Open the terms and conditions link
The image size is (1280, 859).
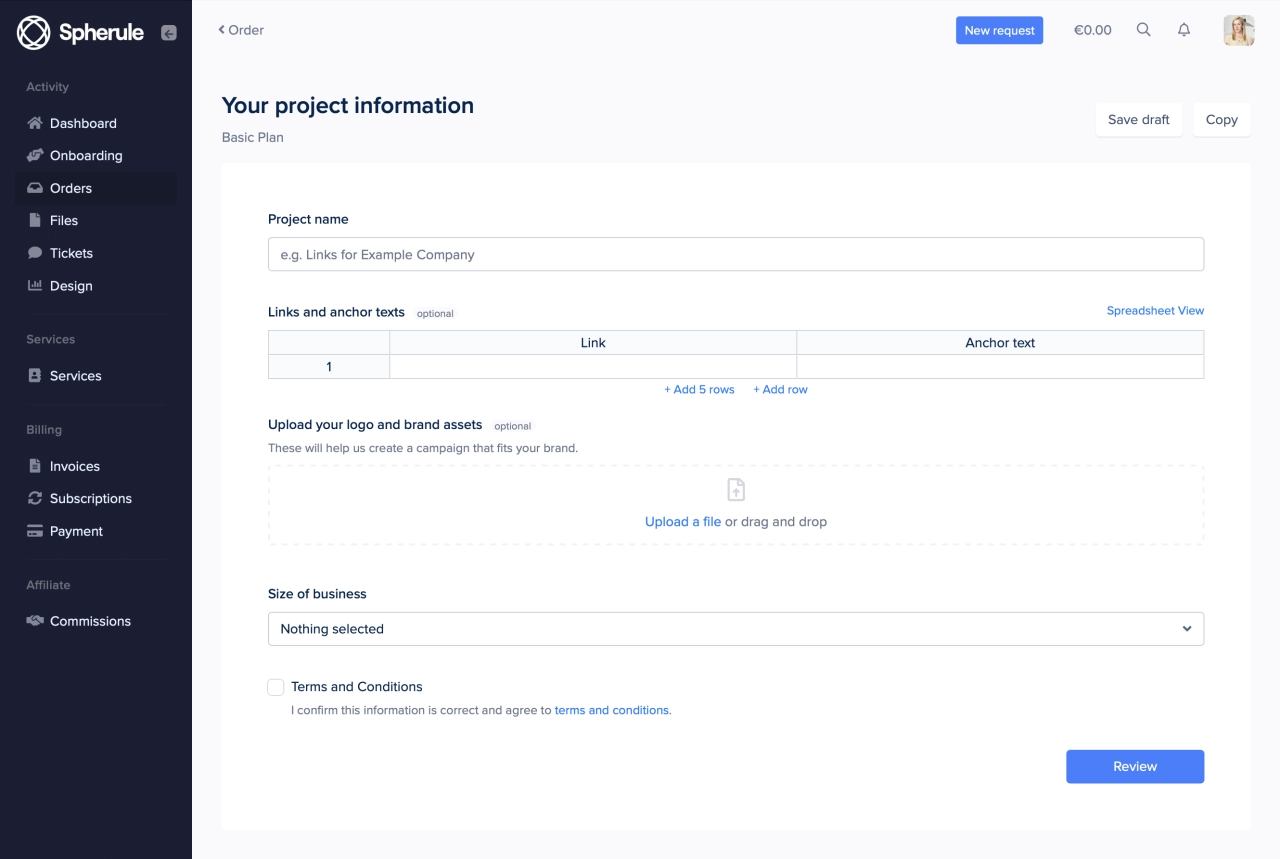[x=611, y=711]
